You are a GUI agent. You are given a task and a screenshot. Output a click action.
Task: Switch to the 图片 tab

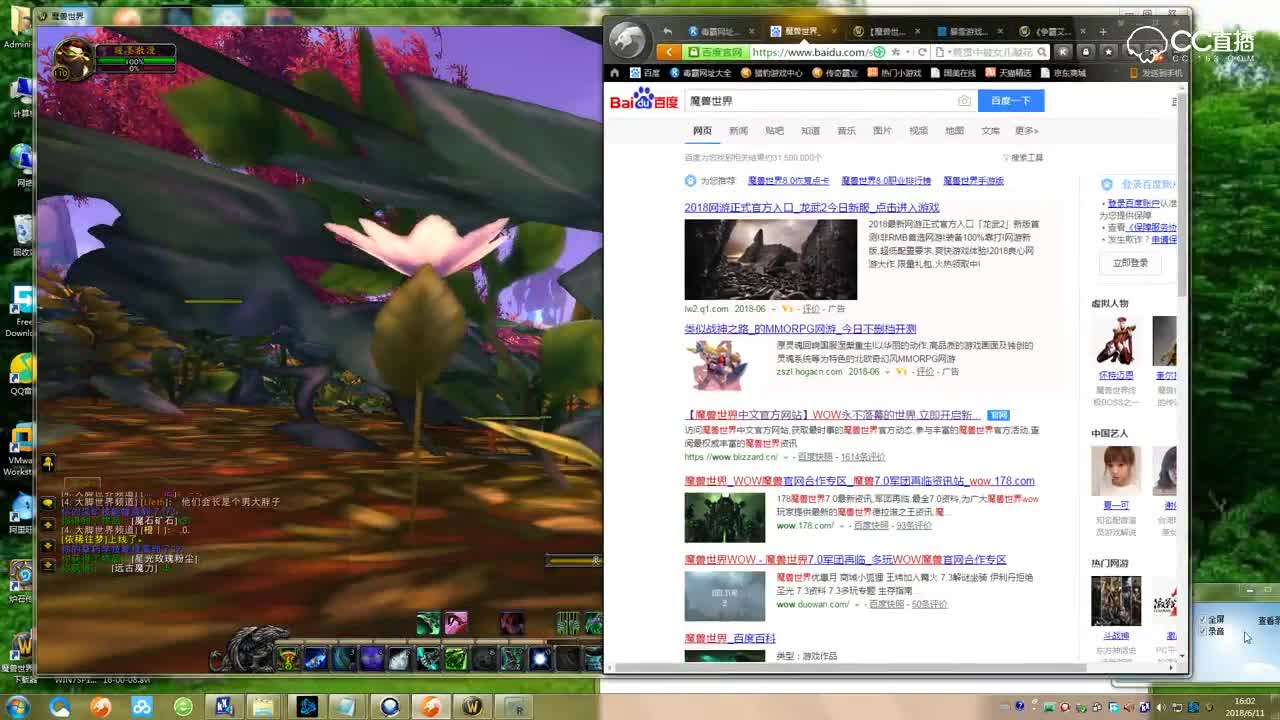tap(882, 131)
